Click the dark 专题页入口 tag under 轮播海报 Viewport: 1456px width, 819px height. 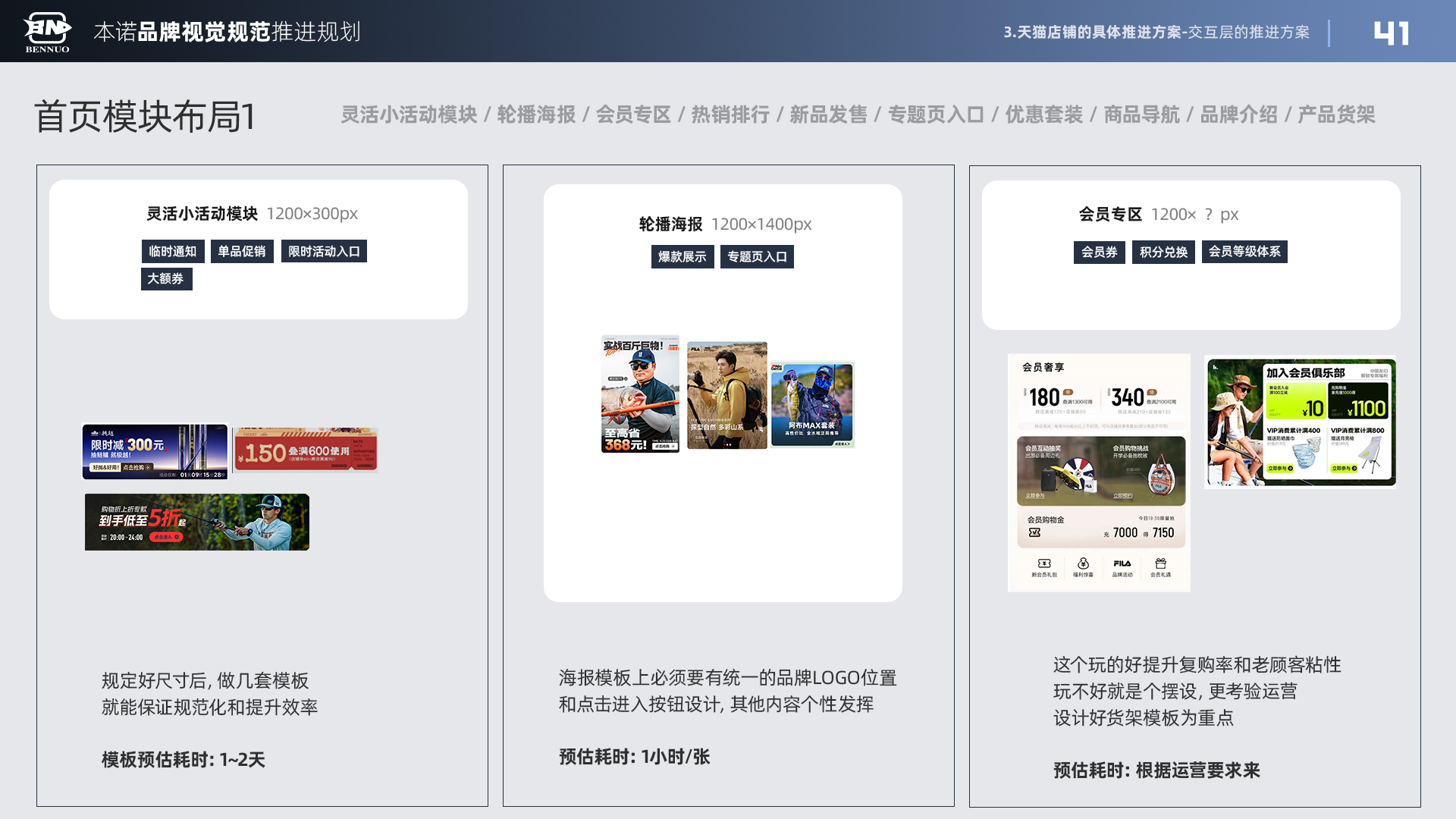[757, 256]
